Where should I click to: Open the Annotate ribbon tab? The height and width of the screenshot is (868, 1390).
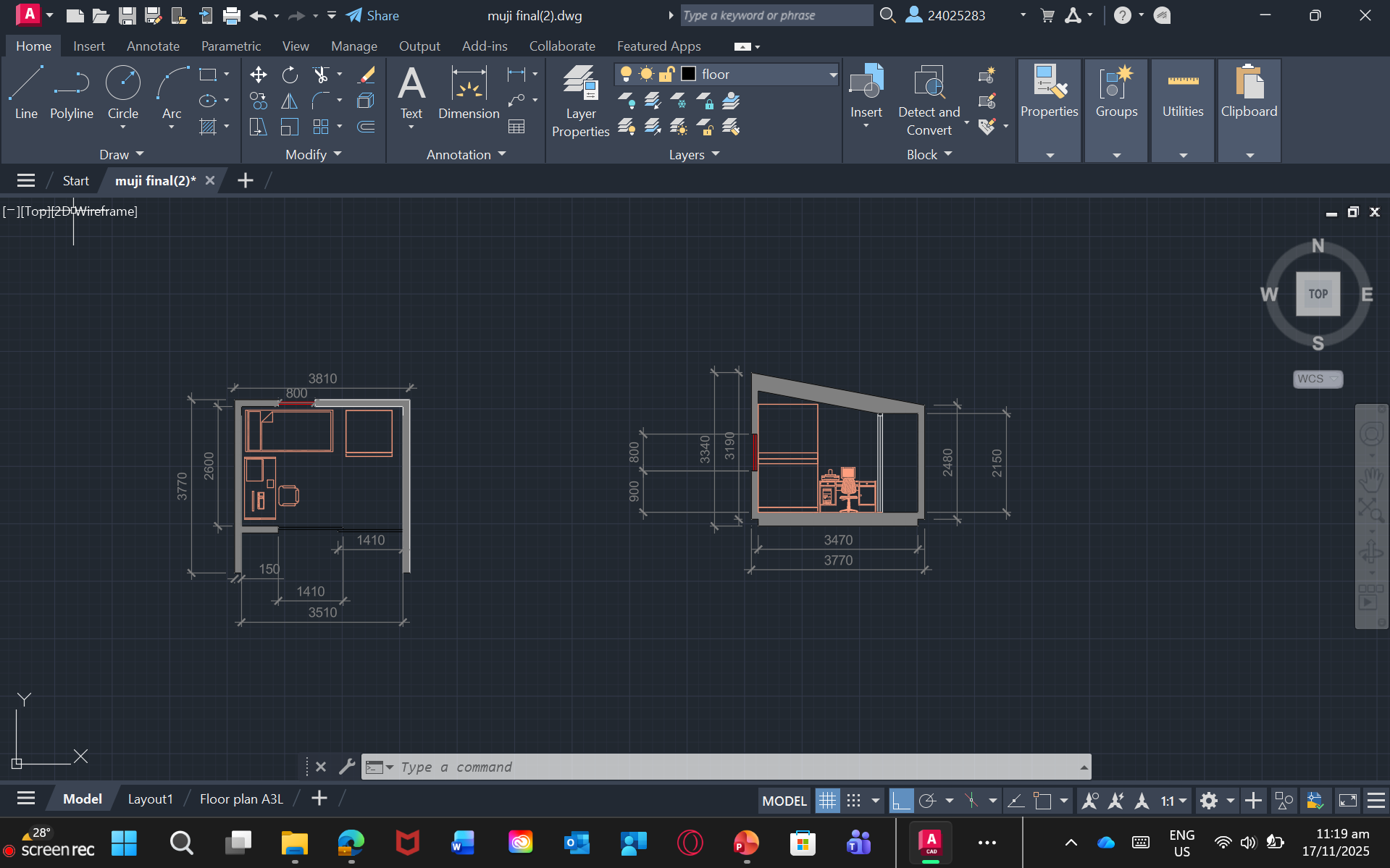pos(153,46)
